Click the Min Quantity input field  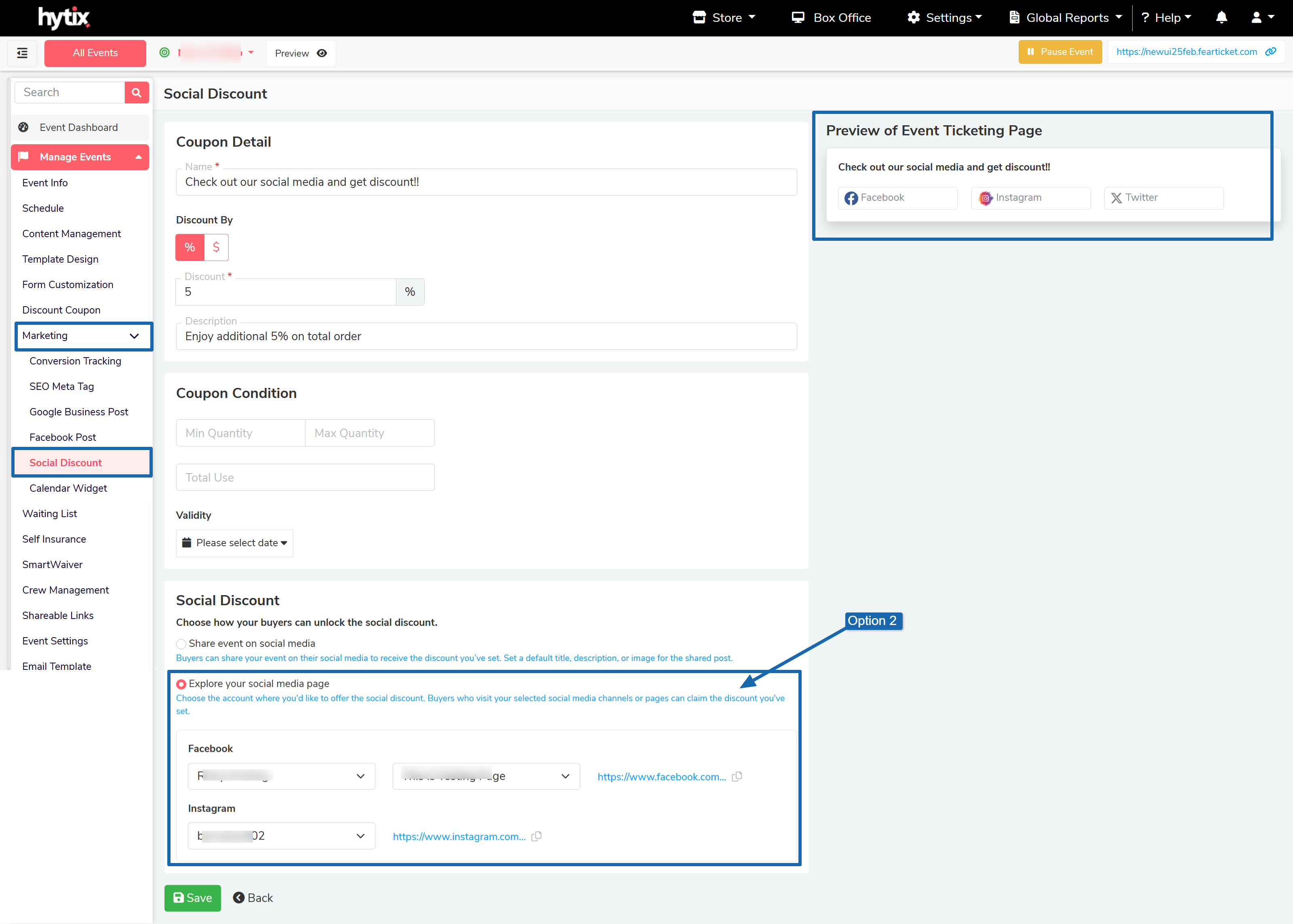tap(241, 433)
